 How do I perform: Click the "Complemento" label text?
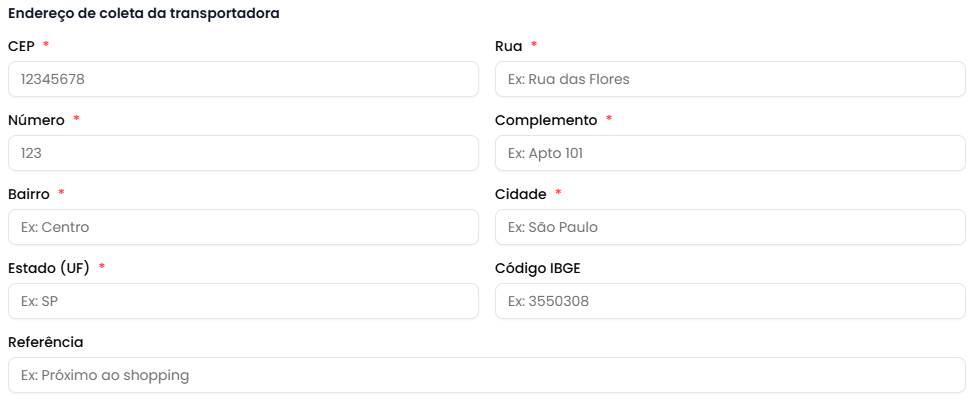click(x=545, y=120)
